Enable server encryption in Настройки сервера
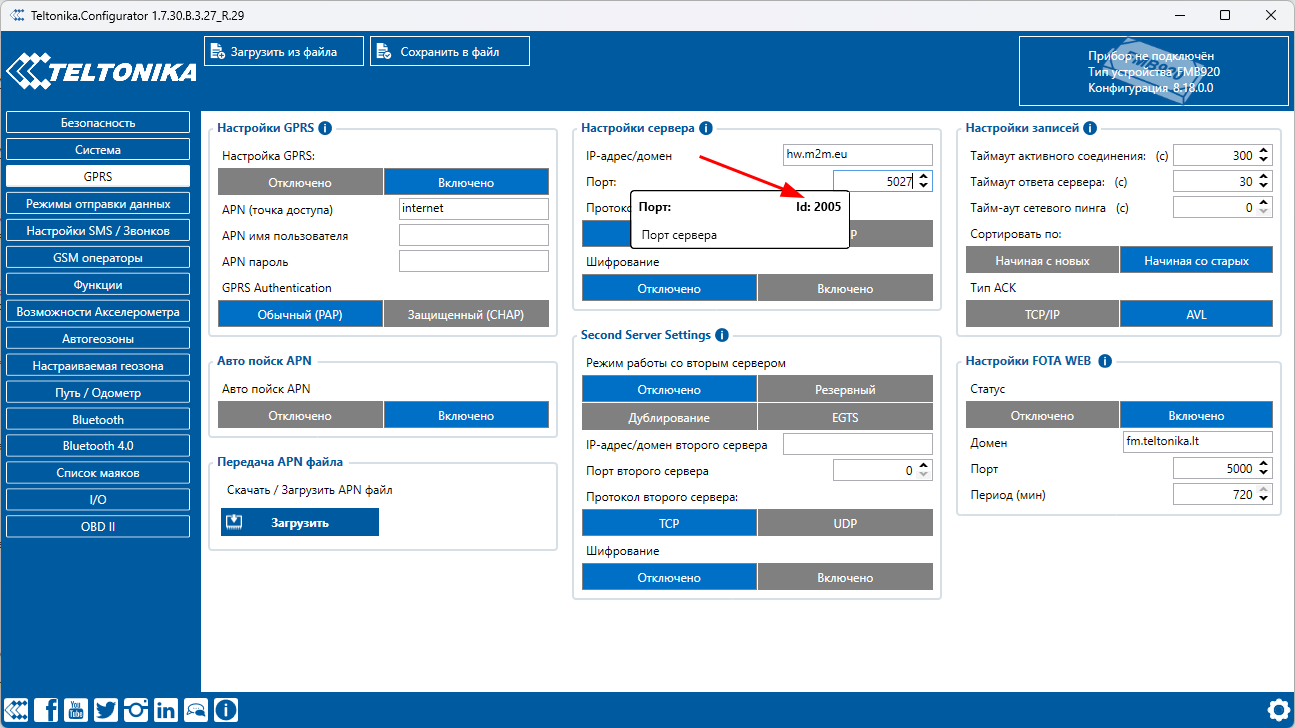Screen dimensions: 1295x728 click(x=845, y=288)
